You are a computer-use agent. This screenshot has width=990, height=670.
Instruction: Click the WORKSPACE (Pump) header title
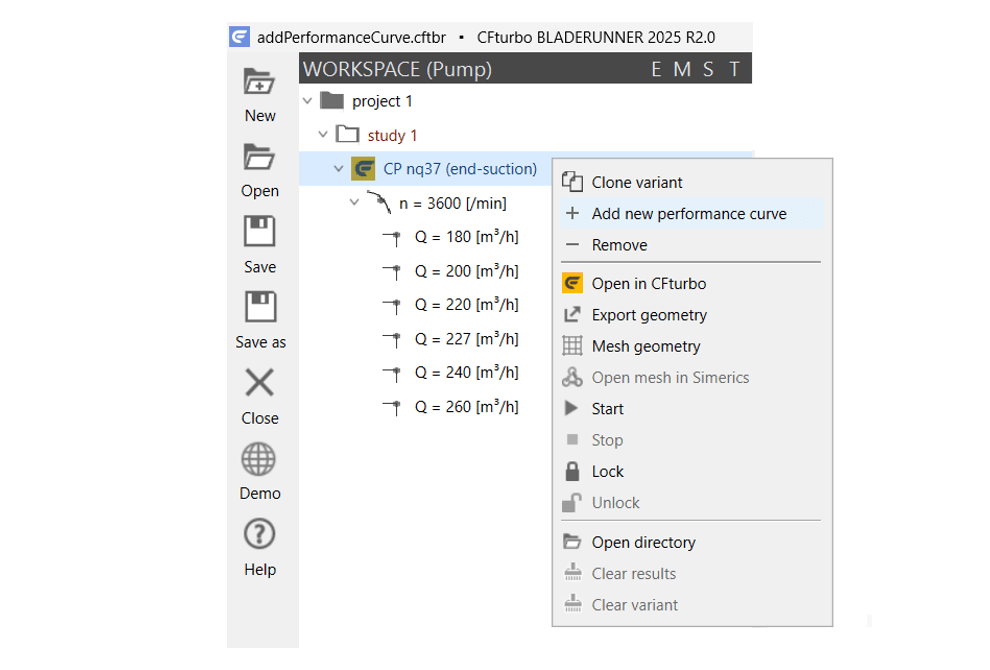pos(397,69)
